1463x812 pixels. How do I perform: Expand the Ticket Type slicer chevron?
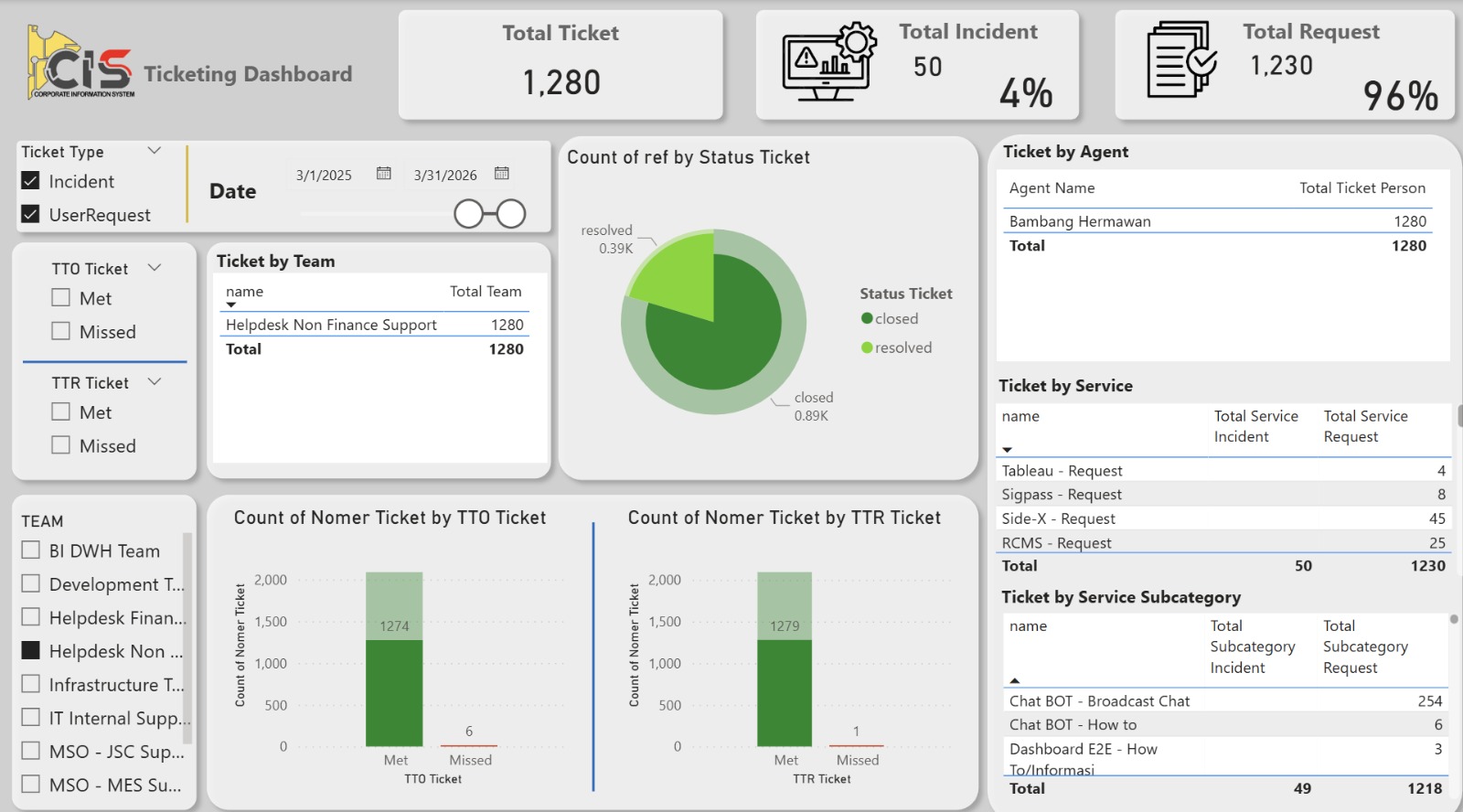click(x=155, y=151)
